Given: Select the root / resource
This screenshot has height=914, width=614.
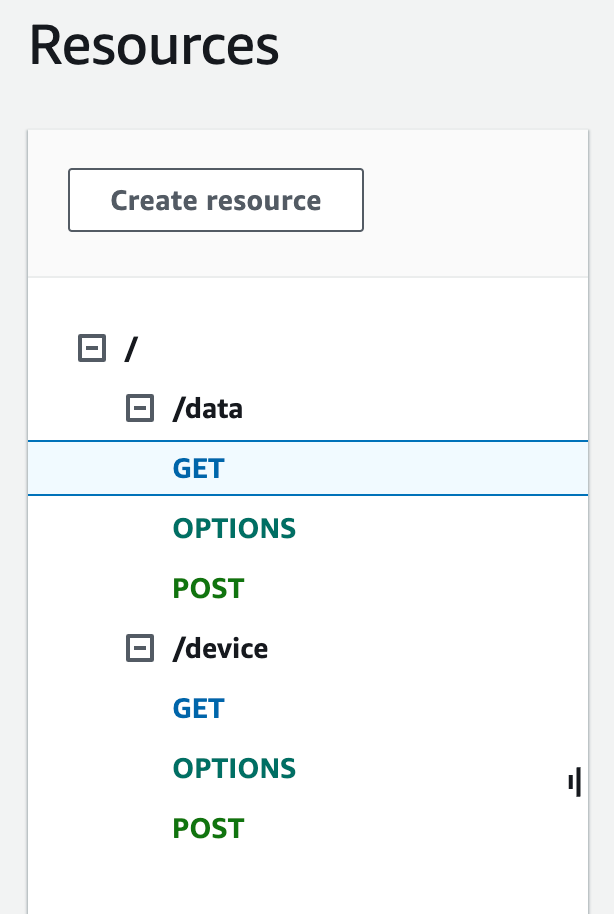Looking at the screenshot, I should click(x=130, y=349).
